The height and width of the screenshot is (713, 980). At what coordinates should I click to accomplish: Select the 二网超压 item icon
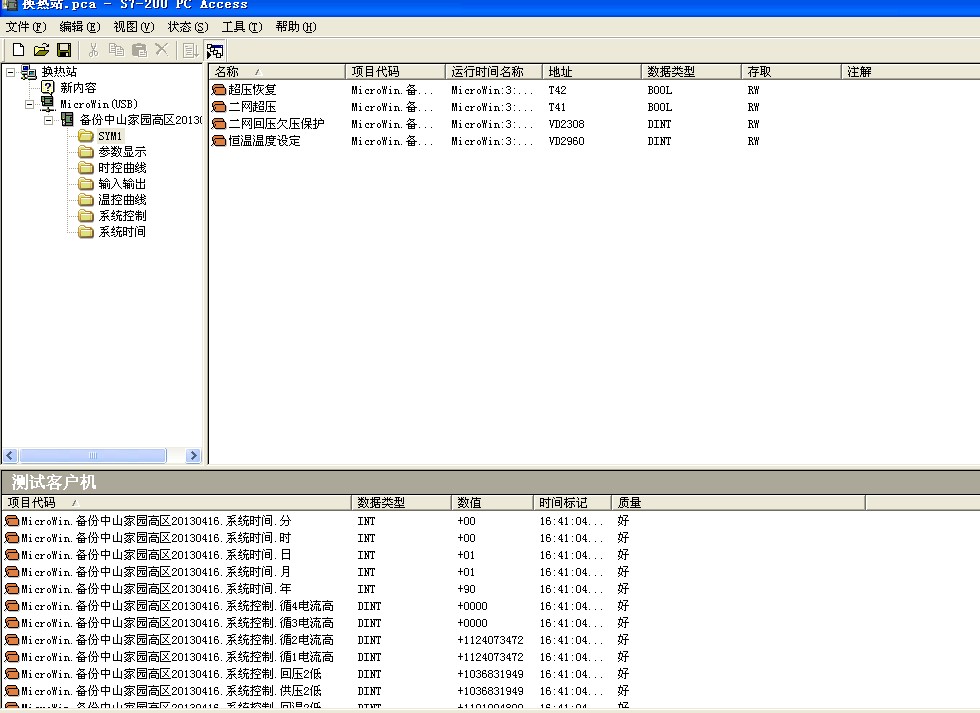tap(219, 107)
